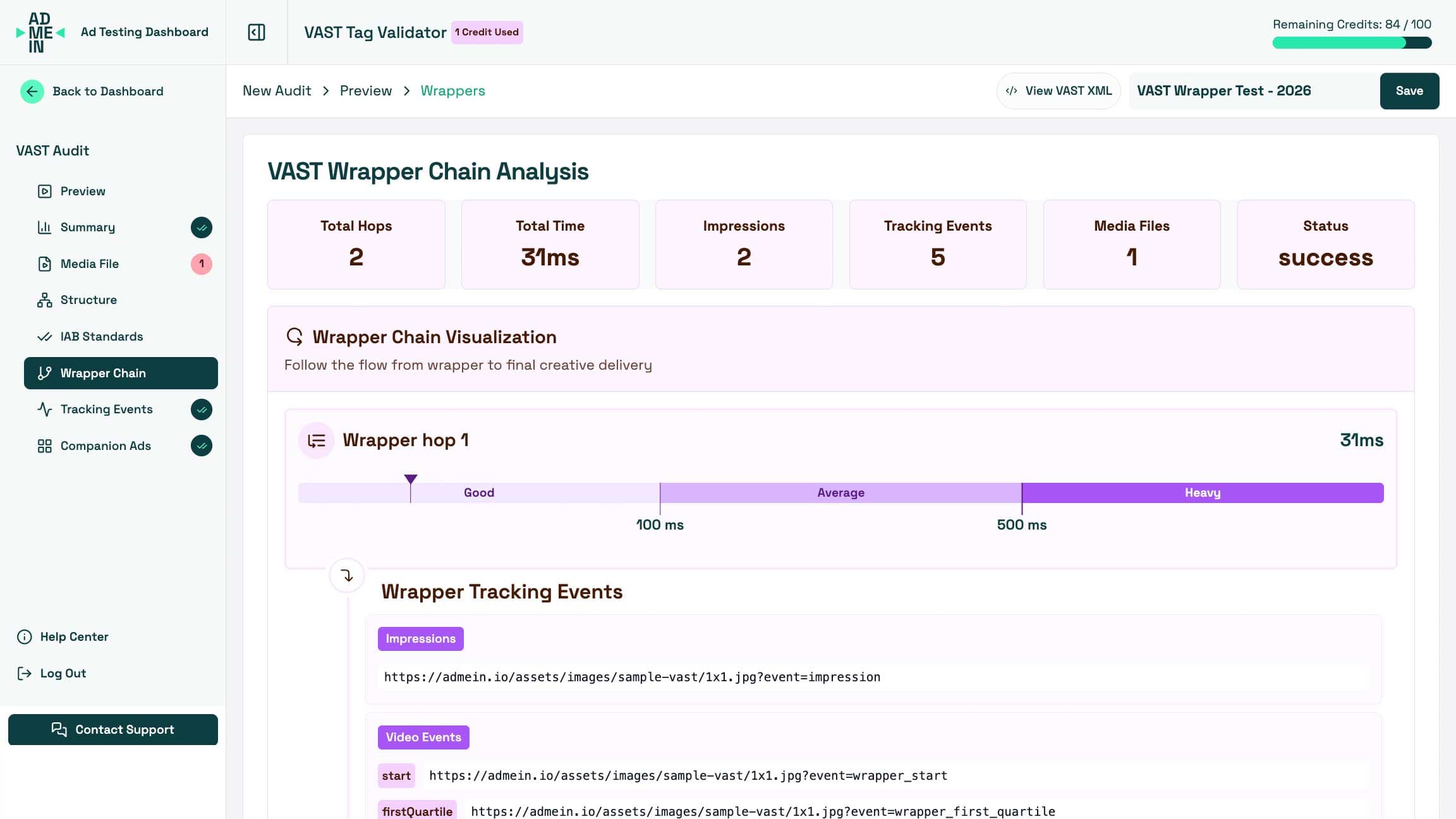Click the Total Hops stat card
This screenshot has width=1456, height=819.
coord(356,245)
